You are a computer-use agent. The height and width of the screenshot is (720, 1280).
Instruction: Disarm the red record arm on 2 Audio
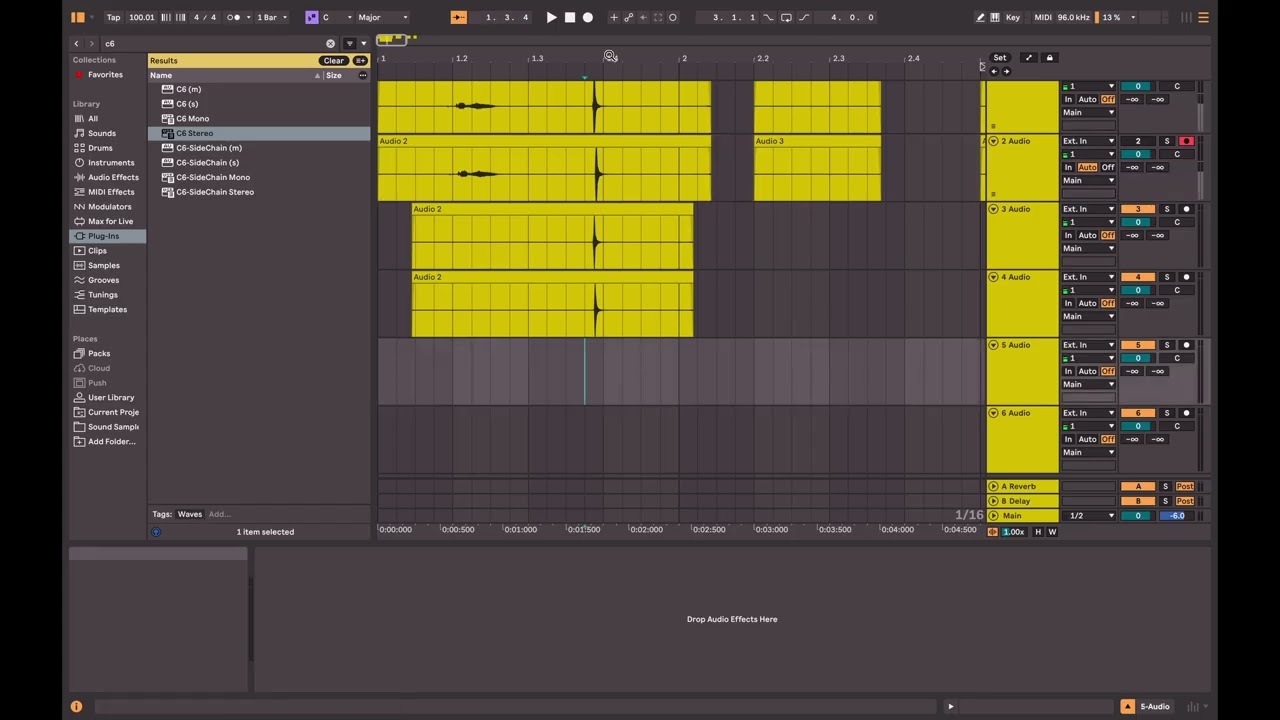coord(1186,141)
